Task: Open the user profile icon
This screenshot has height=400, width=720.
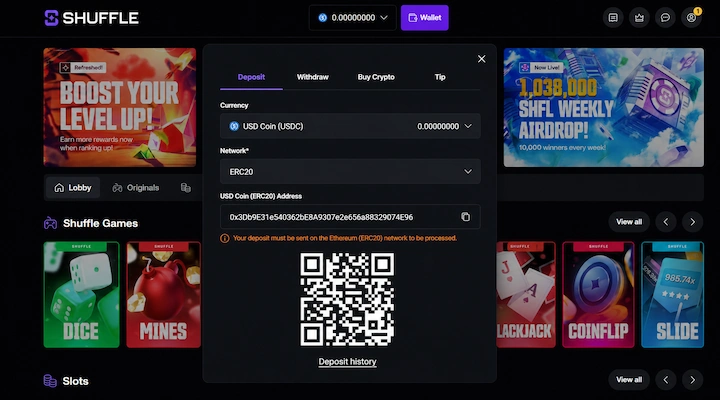Action: point(692,18)
